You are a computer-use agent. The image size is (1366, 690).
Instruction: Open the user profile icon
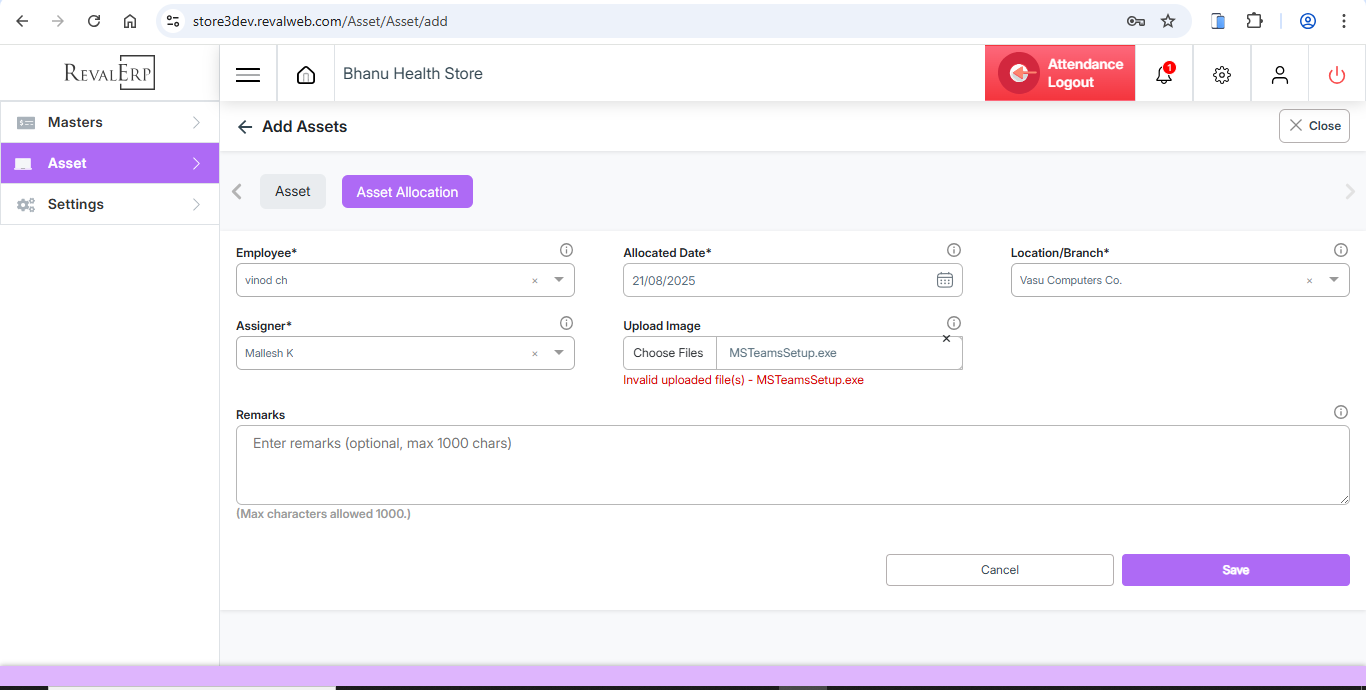tap(1279, 75)
